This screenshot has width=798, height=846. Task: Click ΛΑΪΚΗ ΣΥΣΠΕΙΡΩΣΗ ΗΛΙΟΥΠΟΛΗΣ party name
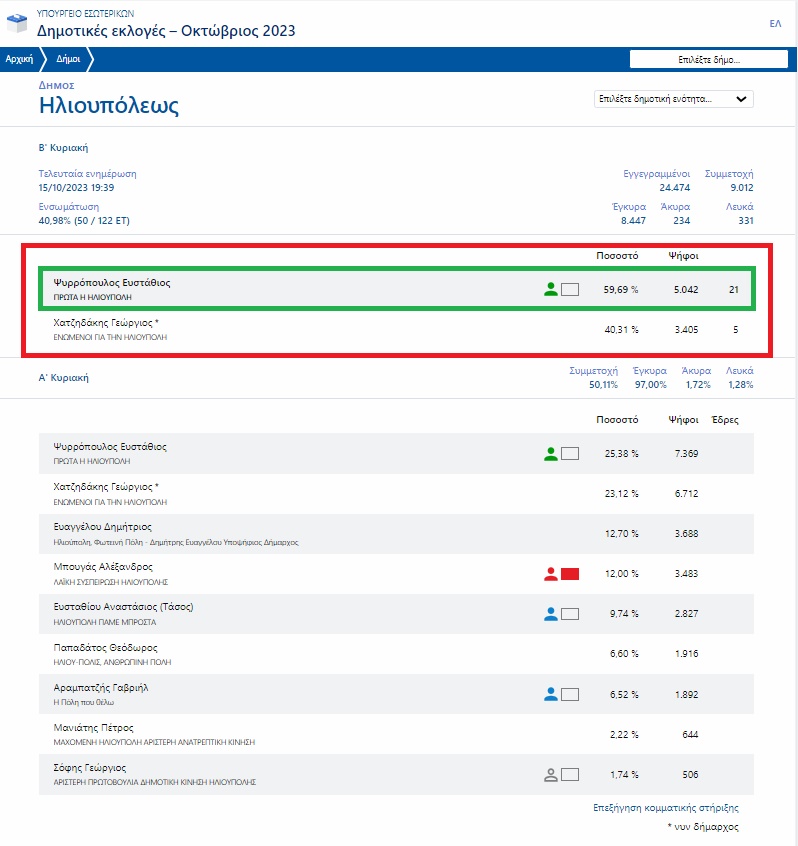click(x=111, y=582)
